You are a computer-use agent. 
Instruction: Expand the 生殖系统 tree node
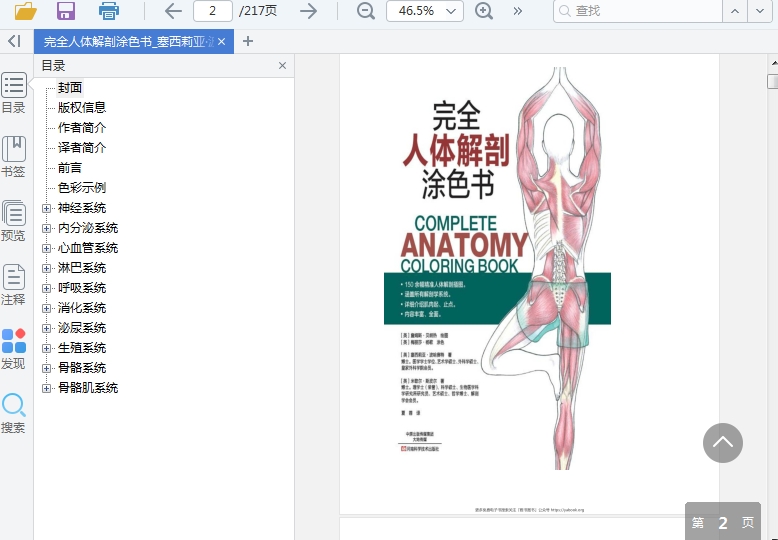46,348
